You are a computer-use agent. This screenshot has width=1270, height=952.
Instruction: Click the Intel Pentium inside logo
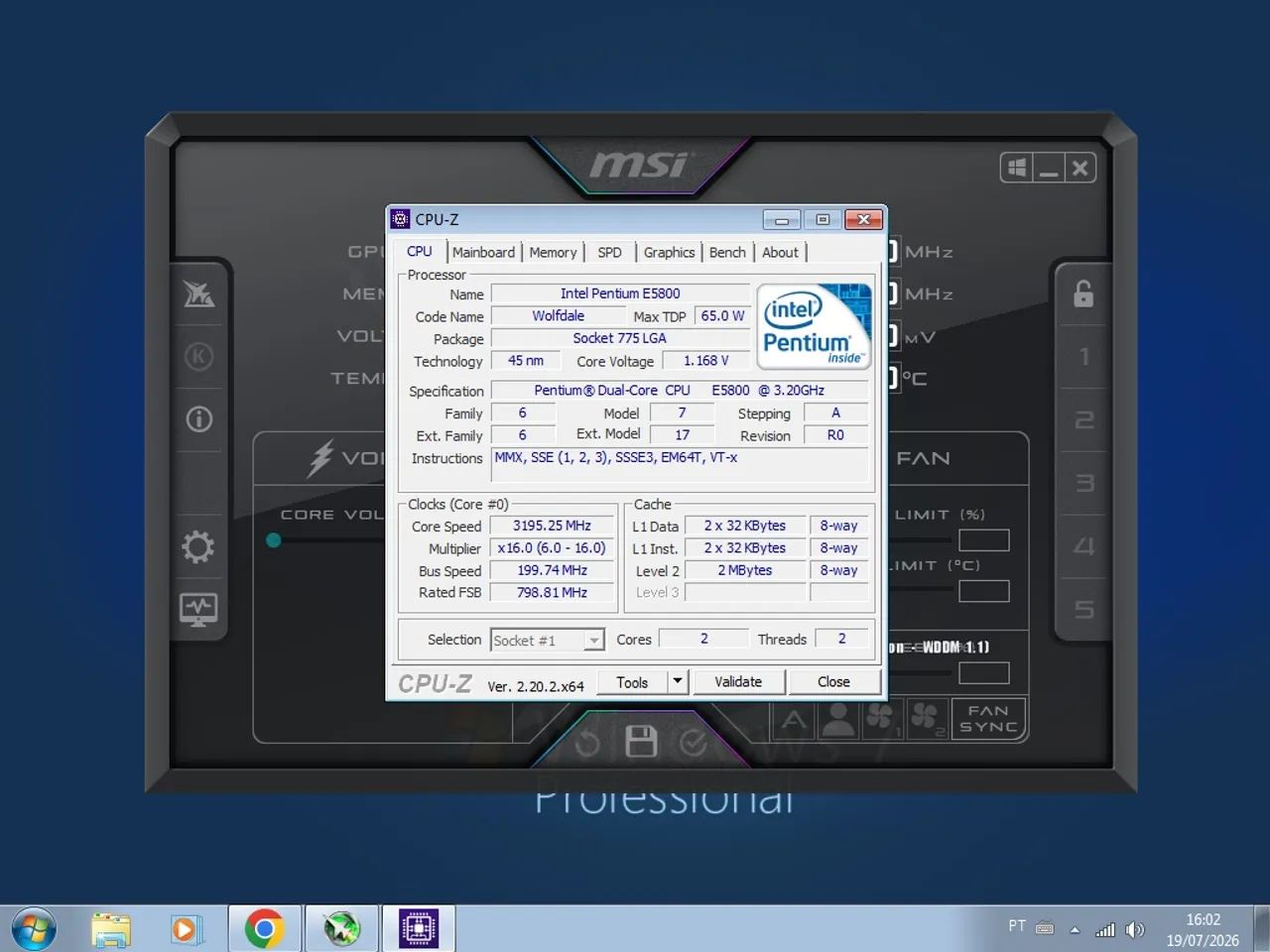(x=814, y=326)
